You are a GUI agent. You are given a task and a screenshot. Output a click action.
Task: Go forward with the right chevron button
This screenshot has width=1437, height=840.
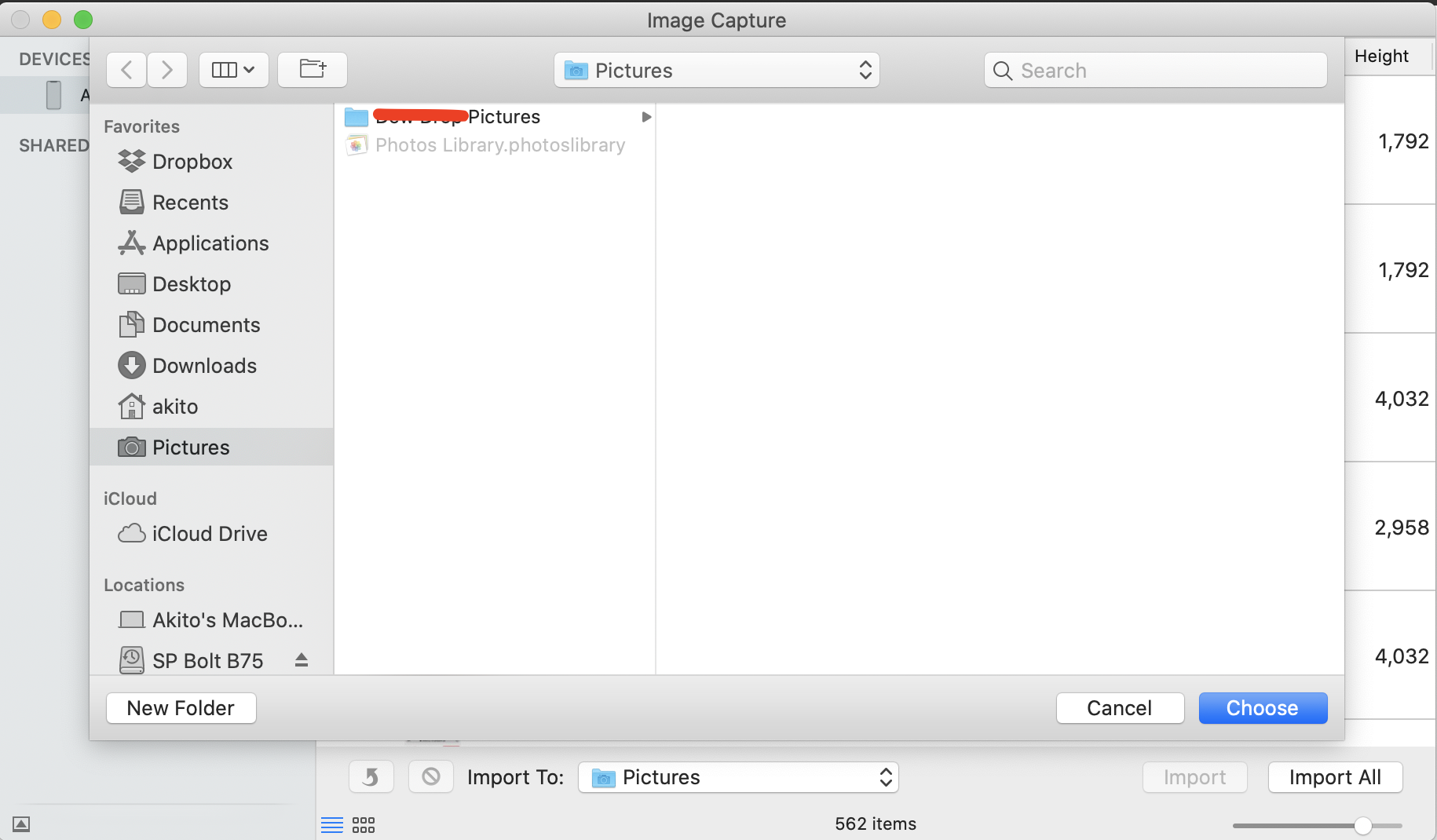[x=167, y=71]
